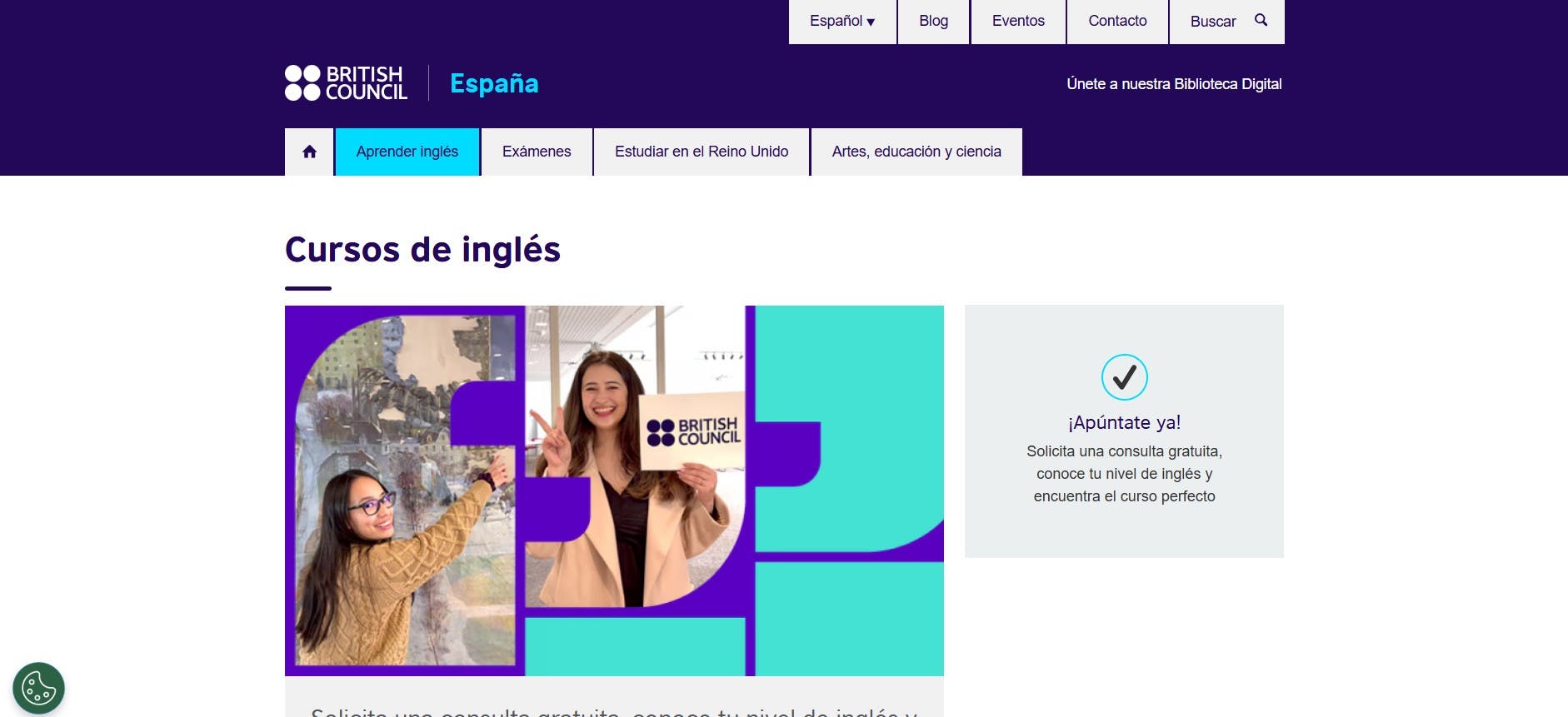This screenshot has height=717, width=1568.
Task: Open the Blog link
Action: tap(933, 22)
